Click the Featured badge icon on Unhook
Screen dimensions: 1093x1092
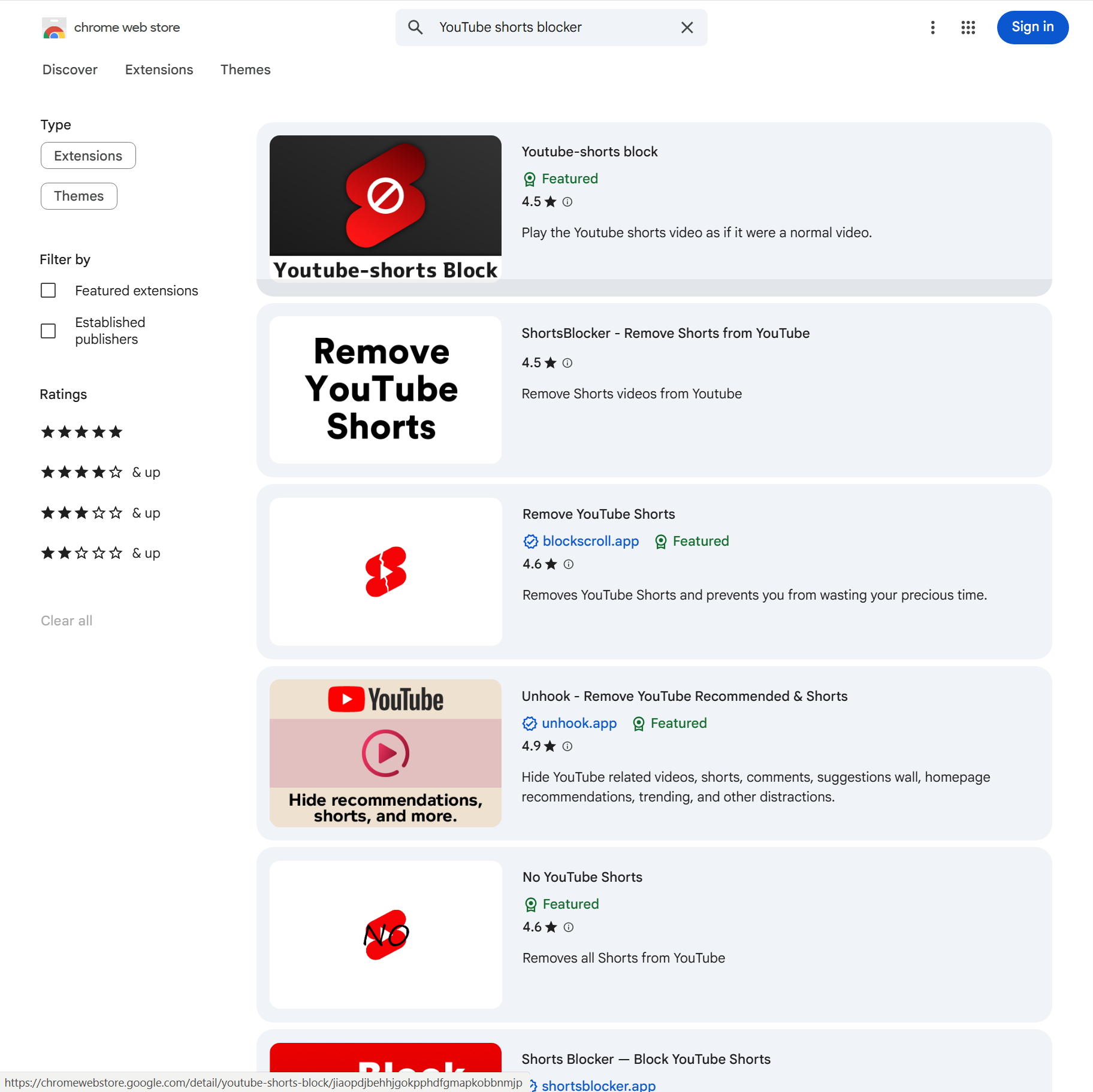coord(639,724)
